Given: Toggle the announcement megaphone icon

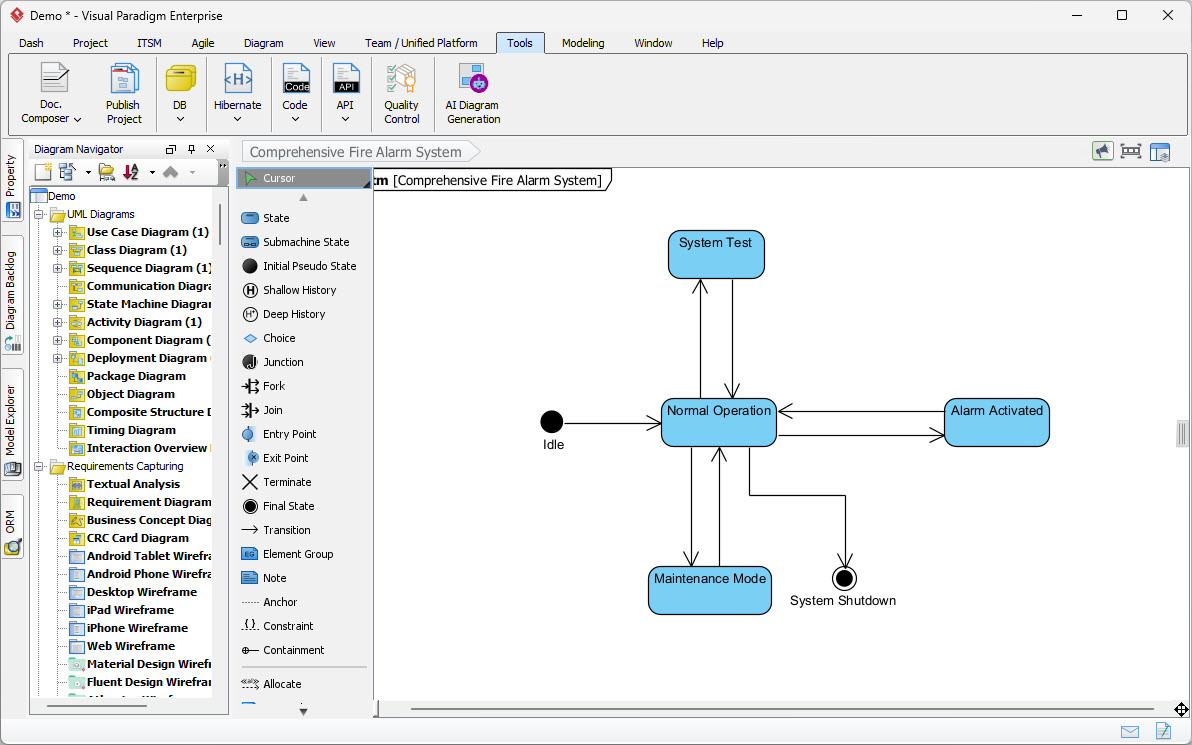Looking at the screenshot, I should [x=1102, y=151].
